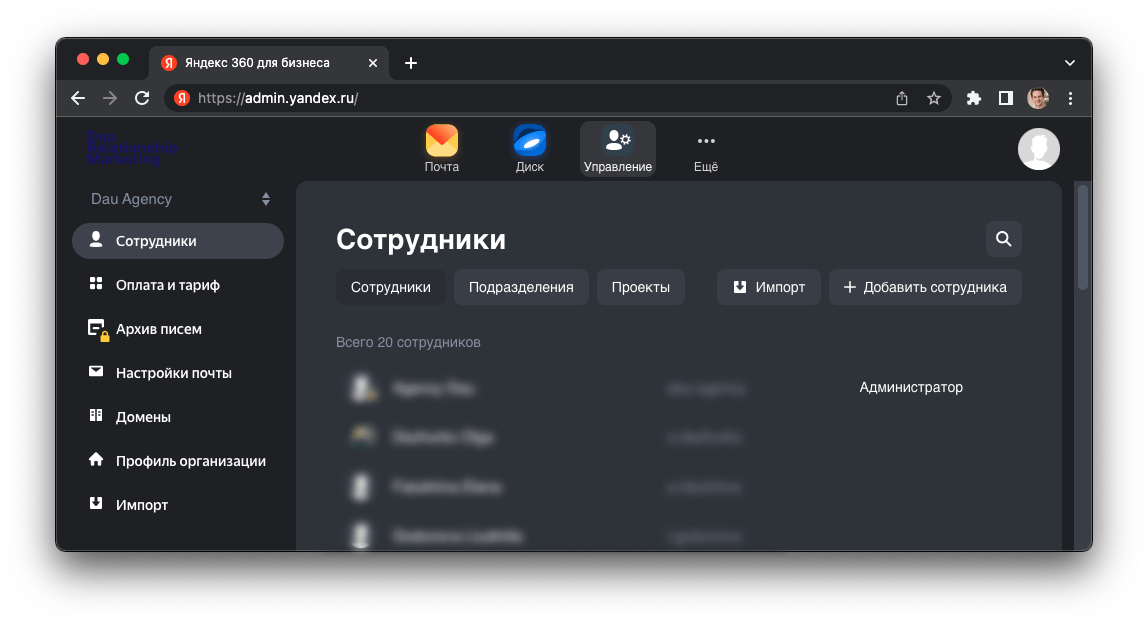Open the Chrome profile avatar
The image size is (1148, 625).
(1037, 98)
